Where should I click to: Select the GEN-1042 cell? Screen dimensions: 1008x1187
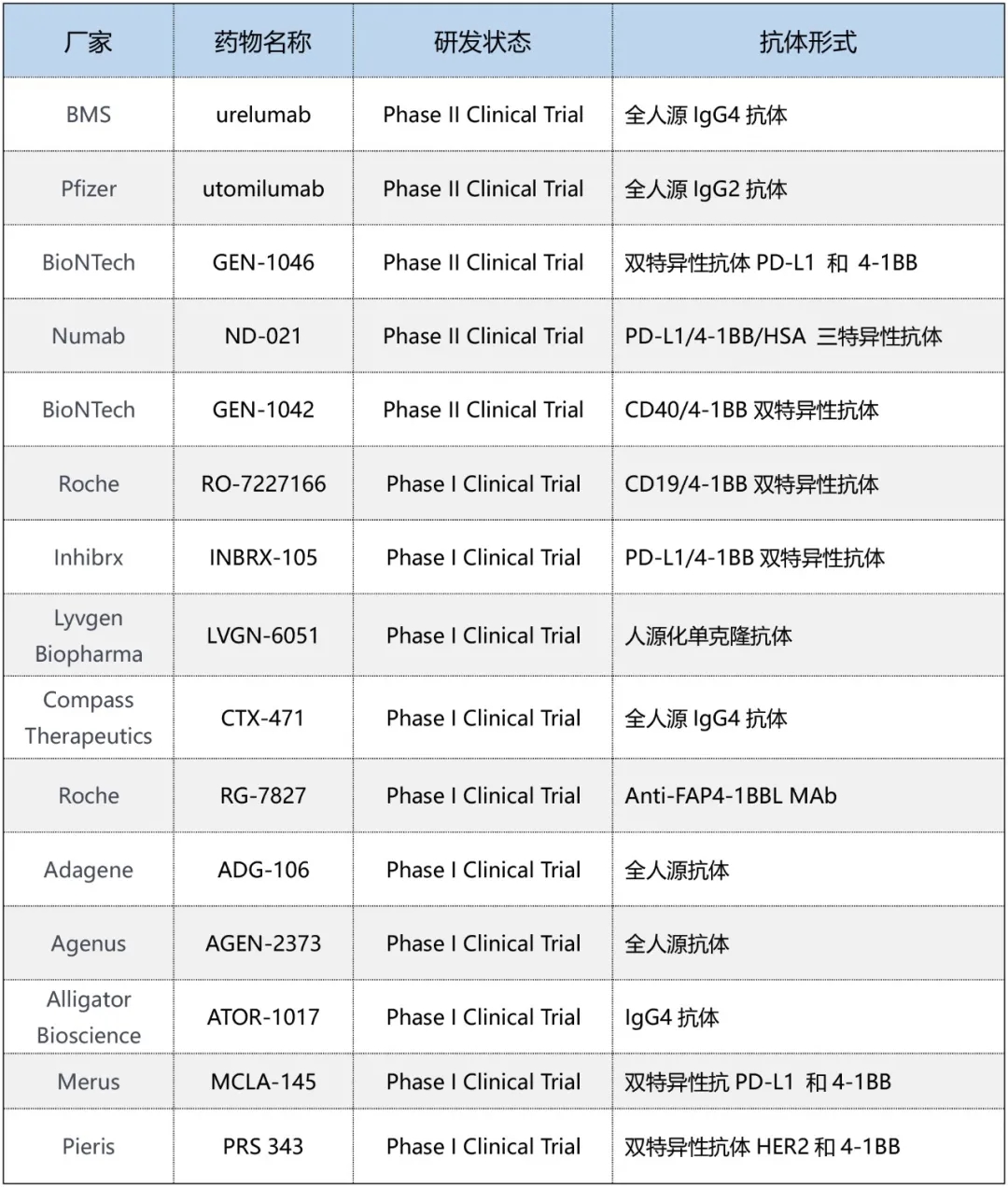click(263, 410)
